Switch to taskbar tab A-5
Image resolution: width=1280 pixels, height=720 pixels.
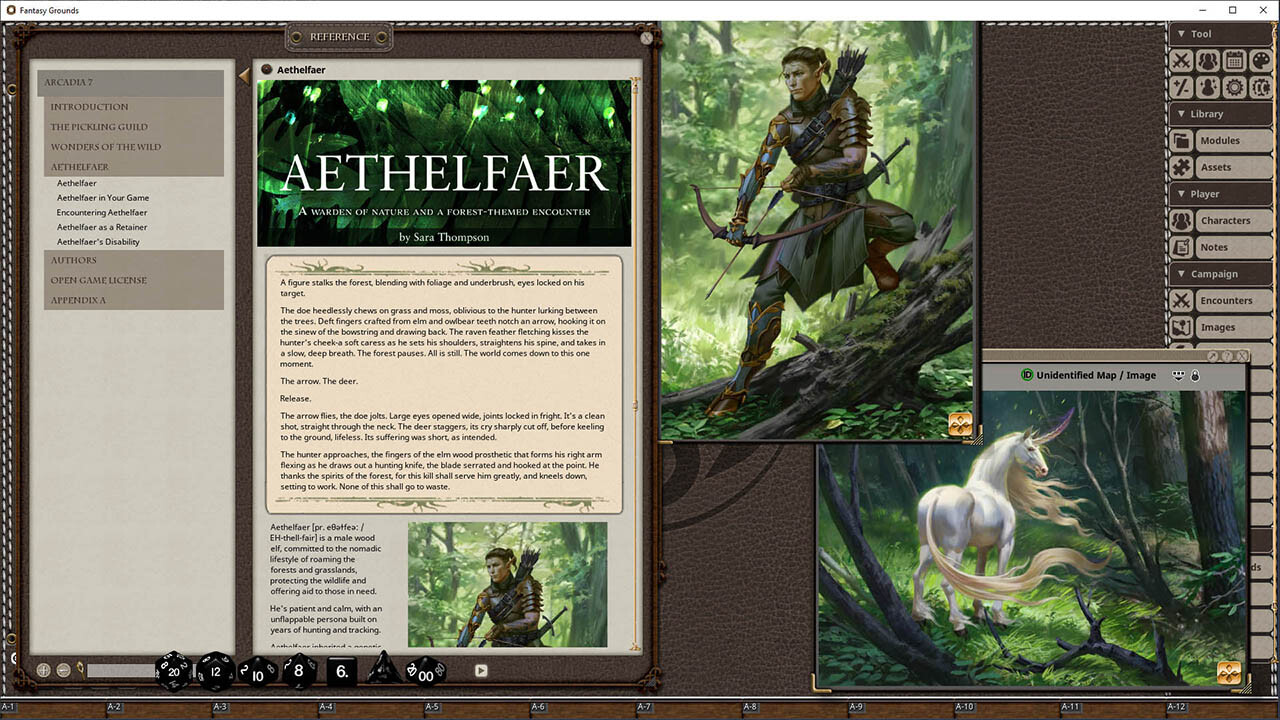pos(431,705)
